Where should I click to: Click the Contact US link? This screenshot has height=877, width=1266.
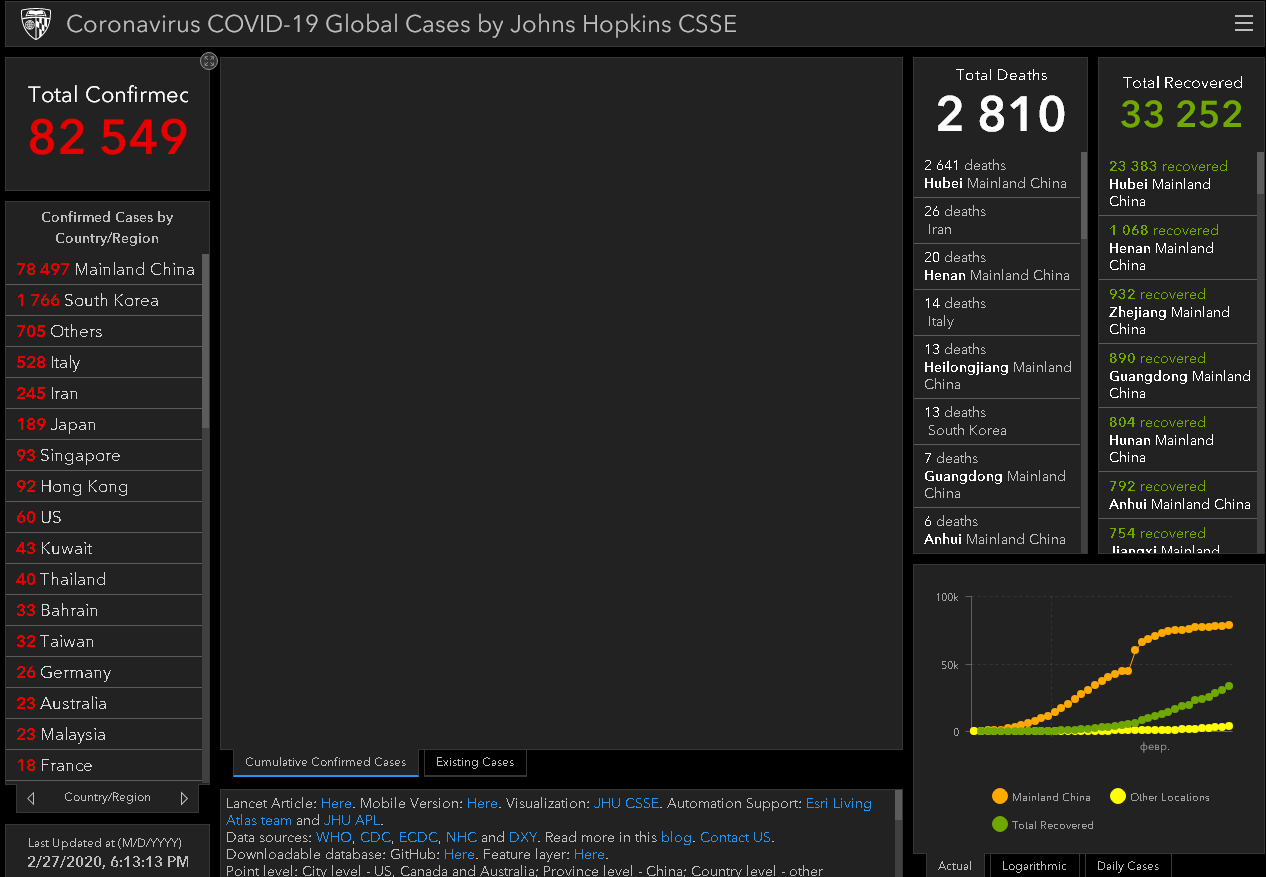(735, 837)
